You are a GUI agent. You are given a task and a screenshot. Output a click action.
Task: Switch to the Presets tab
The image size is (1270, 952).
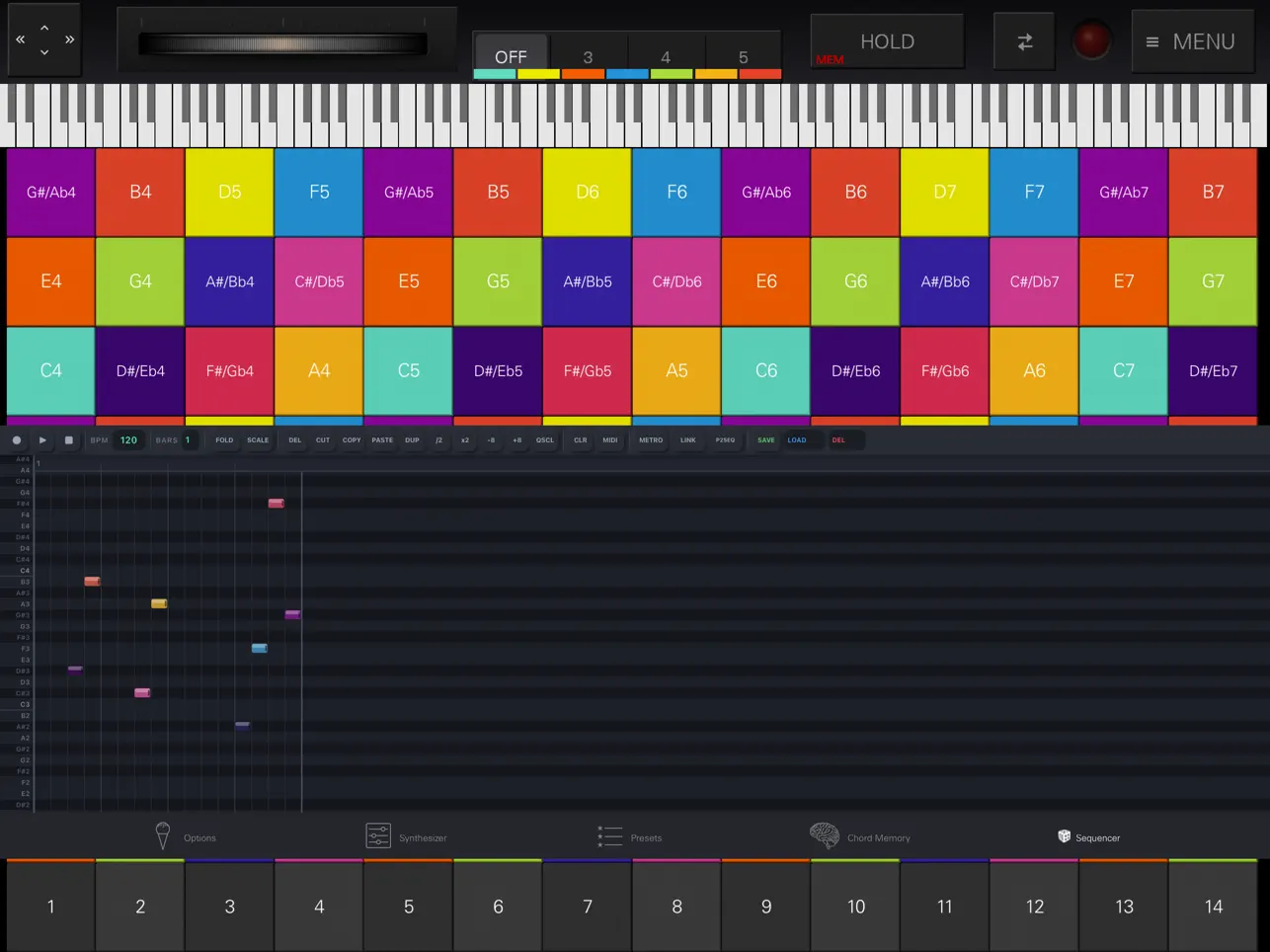(x=629, y=837)
